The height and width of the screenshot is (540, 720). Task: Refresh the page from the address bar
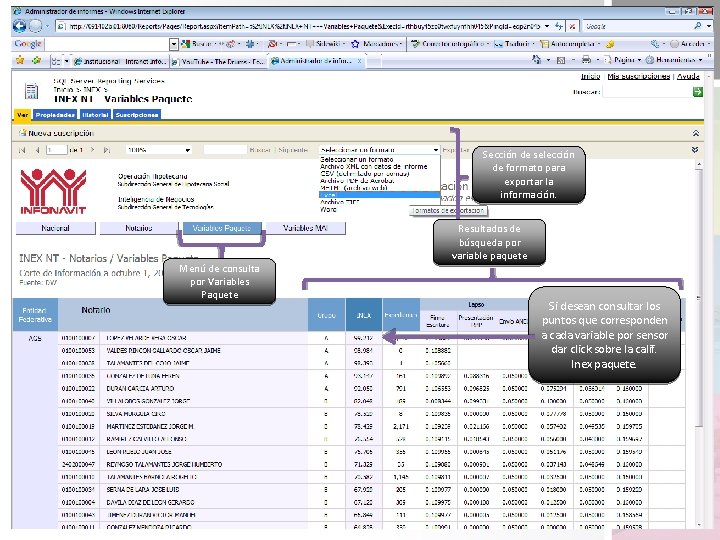559,26
